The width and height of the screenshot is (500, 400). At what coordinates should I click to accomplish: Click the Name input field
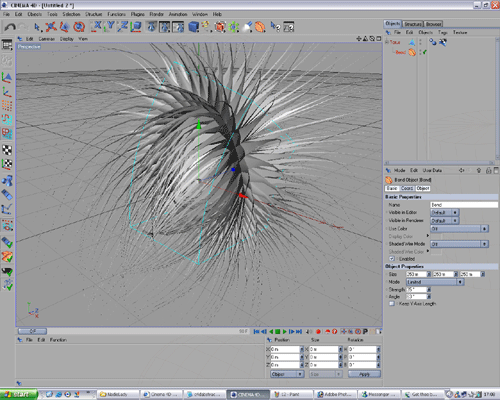pyautogui.click(x=464, y=205)
